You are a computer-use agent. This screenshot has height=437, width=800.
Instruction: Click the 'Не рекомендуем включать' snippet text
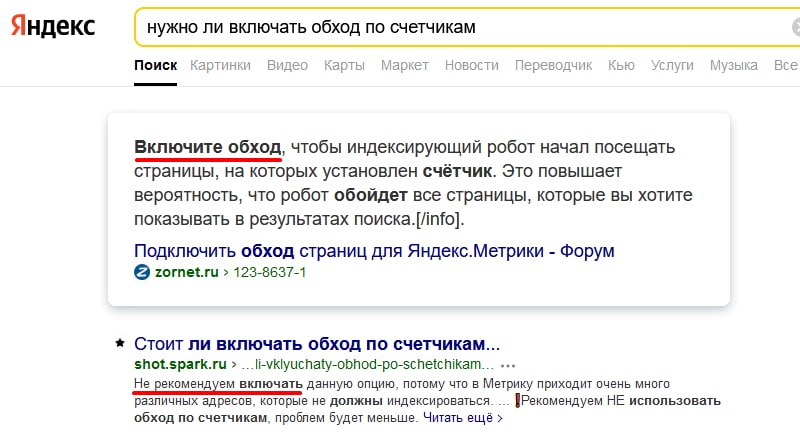coord(218,383)
